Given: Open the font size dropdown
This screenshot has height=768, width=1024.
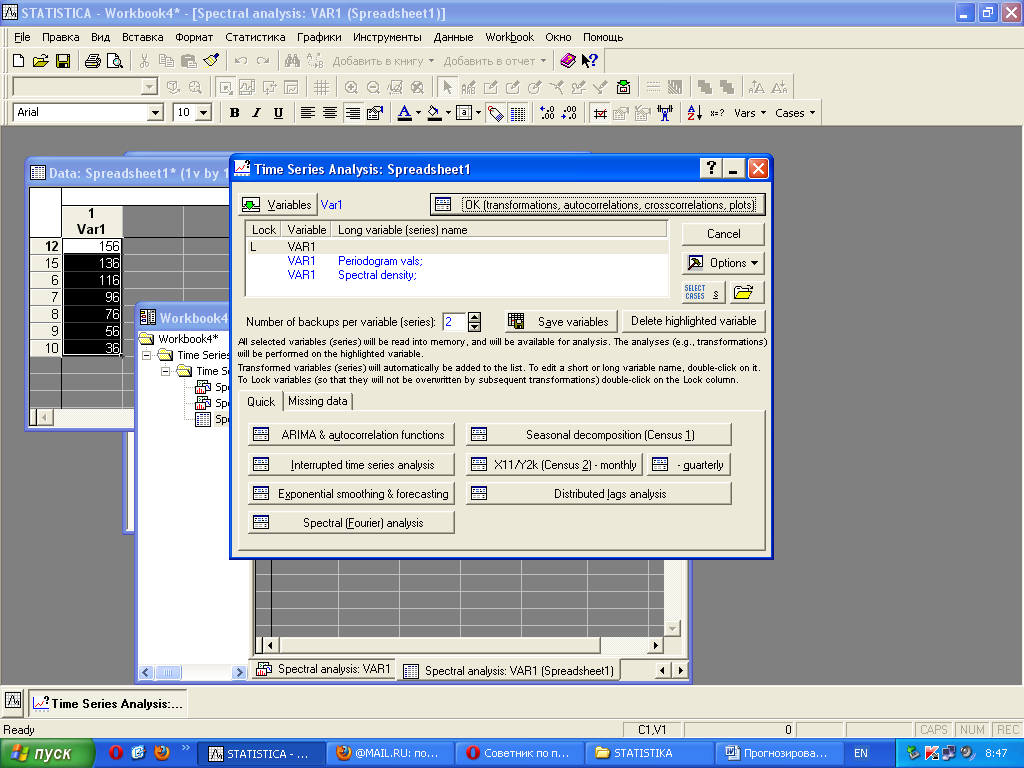Looking at the screenshot, I should tap(204, 112).
